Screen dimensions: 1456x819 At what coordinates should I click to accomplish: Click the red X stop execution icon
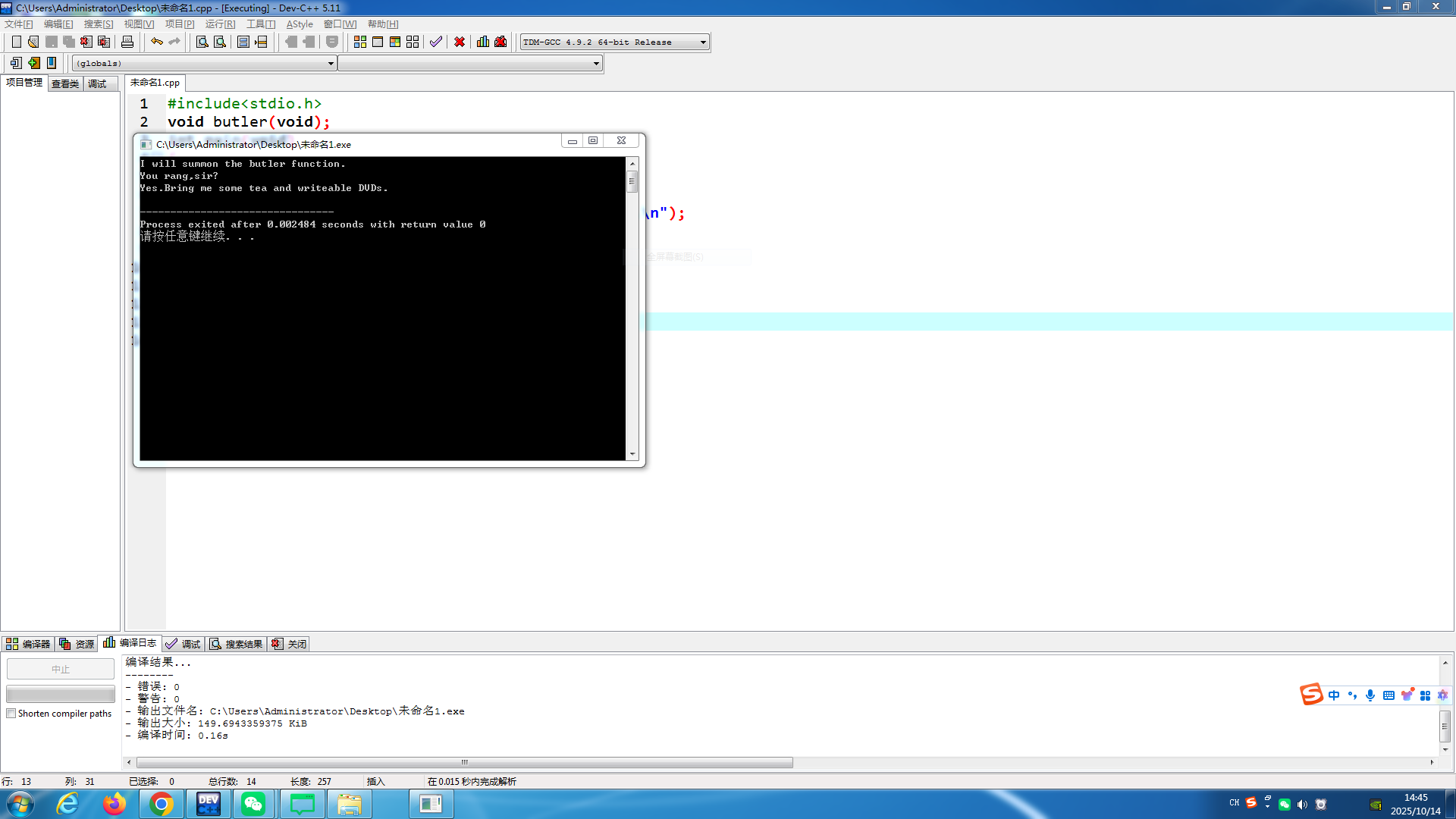click(x=460, y=42)
